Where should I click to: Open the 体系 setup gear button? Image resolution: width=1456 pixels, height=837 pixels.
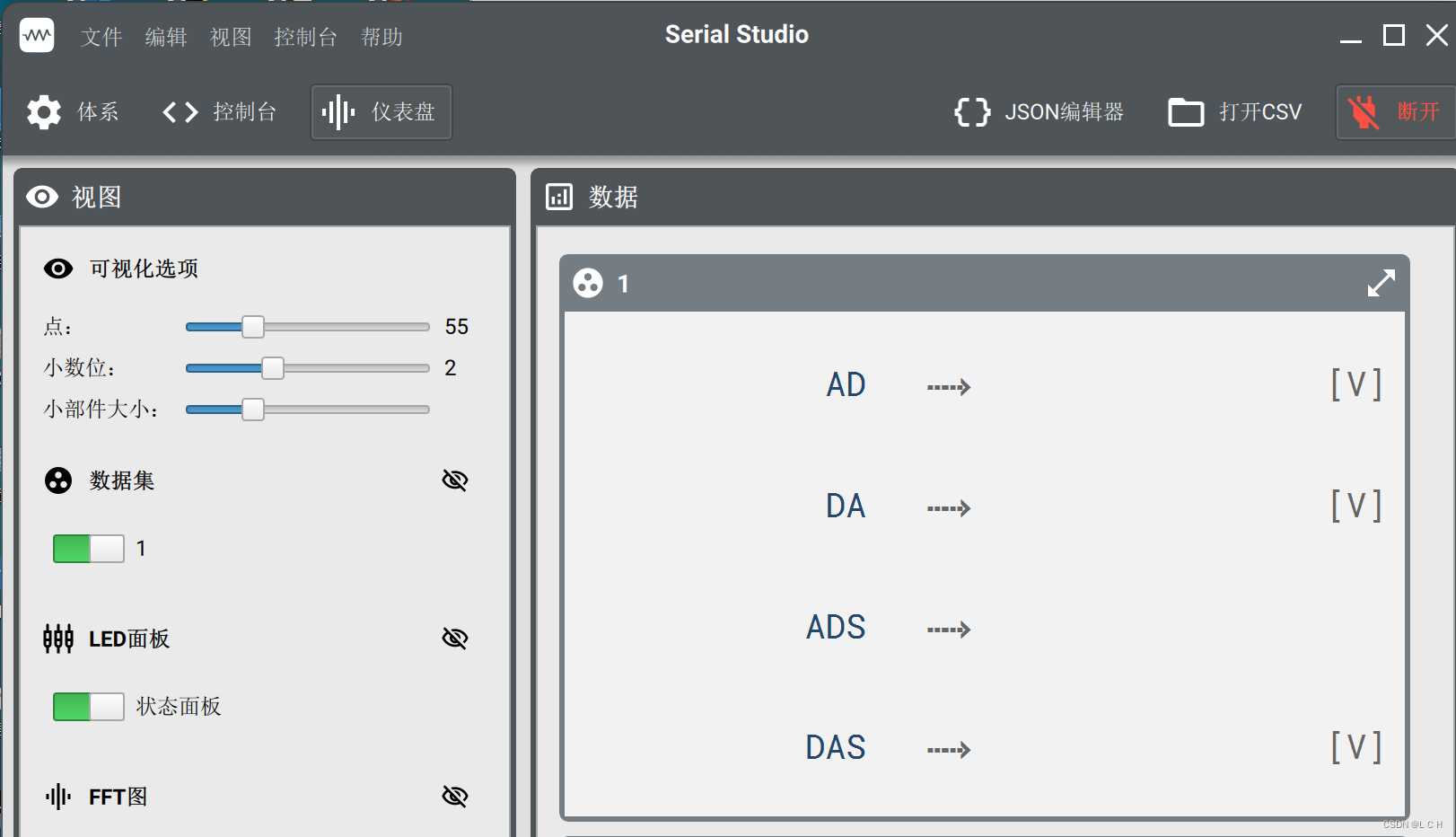(x=72, y=112)
